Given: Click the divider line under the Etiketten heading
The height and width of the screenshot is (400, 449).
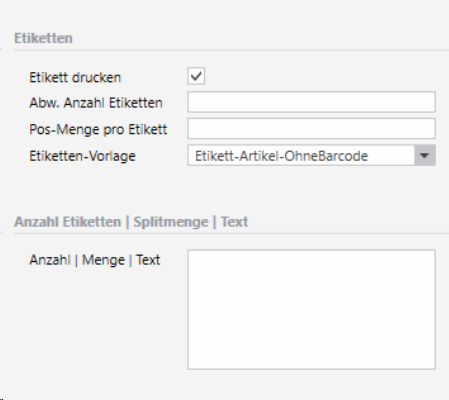Looking at the screenshot, I should coord(231,50).
